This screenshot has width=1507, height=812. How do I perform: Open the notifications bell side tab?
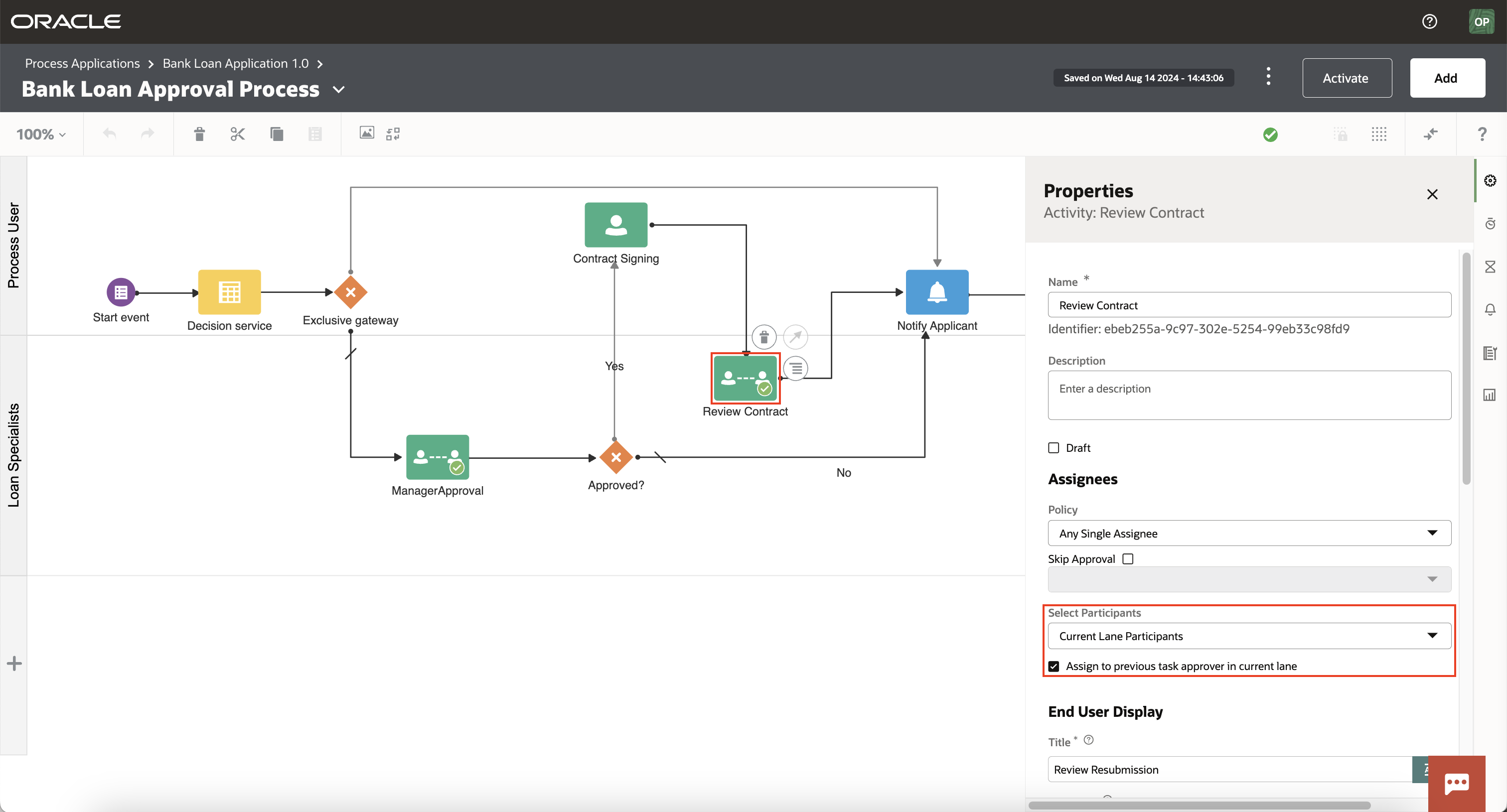pyautogui.click(x=1490, y=309)
